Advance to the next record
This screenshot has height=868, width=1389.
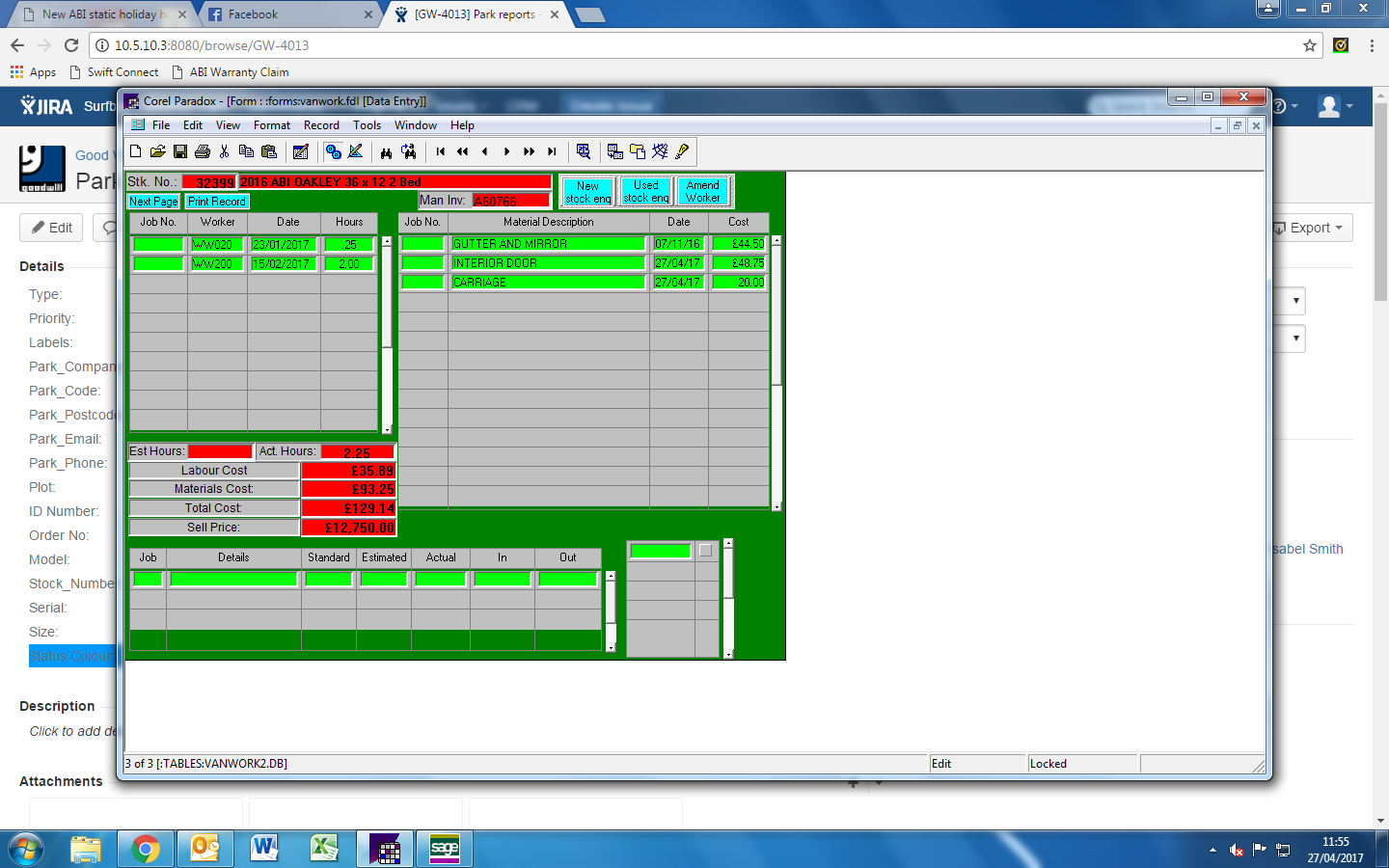[507, 151]
